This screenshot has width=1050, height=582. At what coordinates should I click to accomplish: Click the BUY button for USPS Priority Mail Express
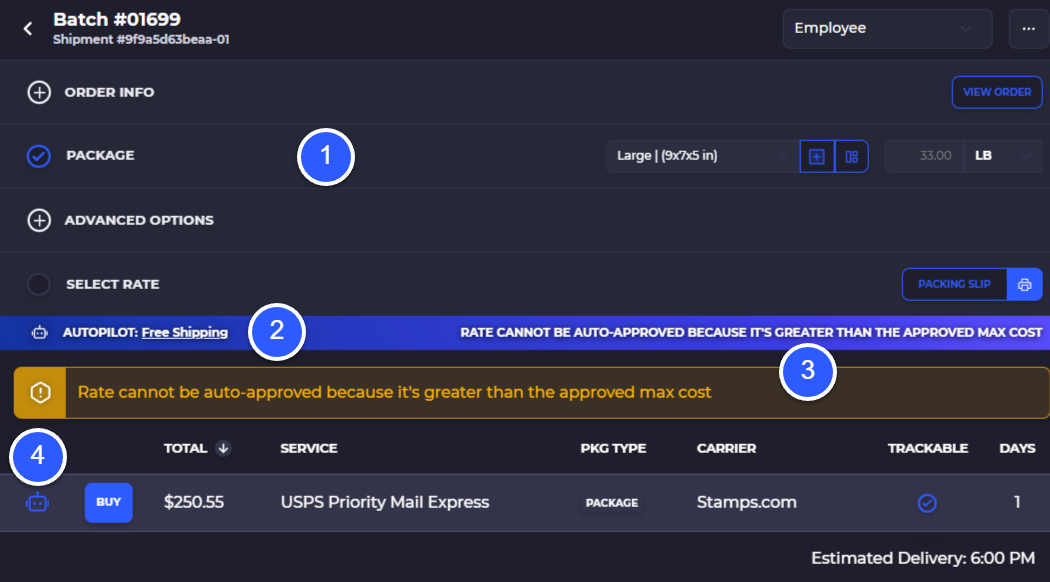point(108,502)
